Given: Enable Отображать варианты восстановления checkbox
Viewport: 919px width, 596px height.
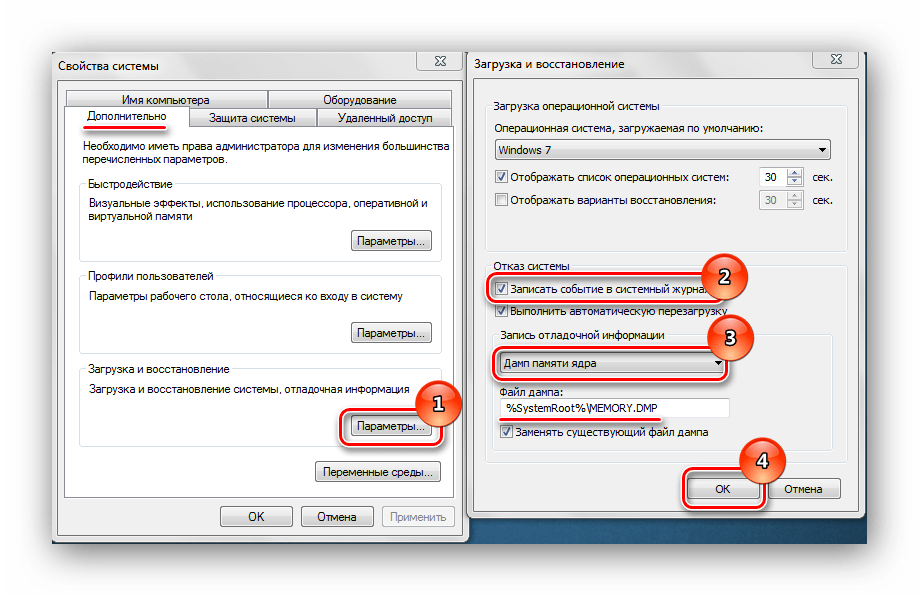Looking at the screenshot, I should (x=501, y=200).
